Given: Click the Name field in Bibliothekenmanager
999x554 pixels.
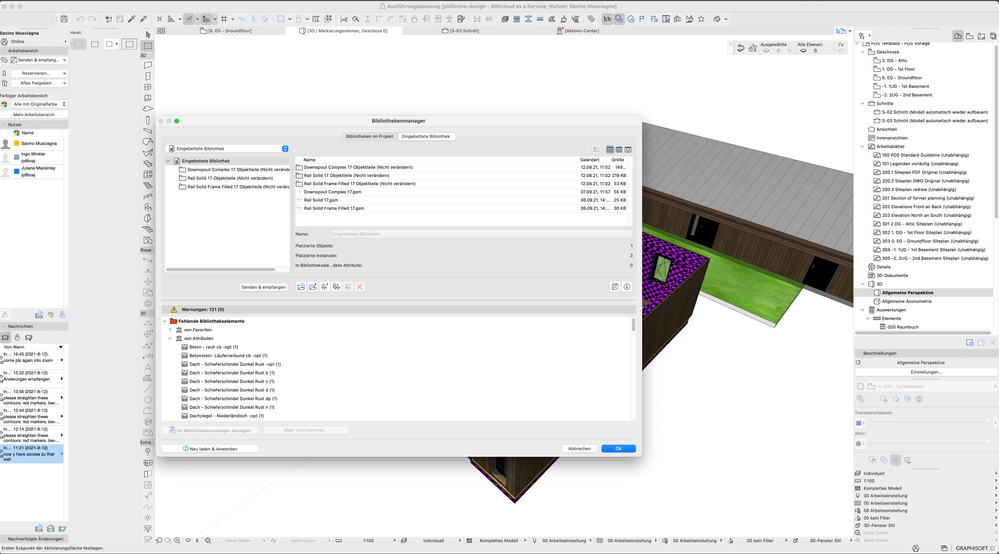Looking at the screenshot, I should coord(481,234).
